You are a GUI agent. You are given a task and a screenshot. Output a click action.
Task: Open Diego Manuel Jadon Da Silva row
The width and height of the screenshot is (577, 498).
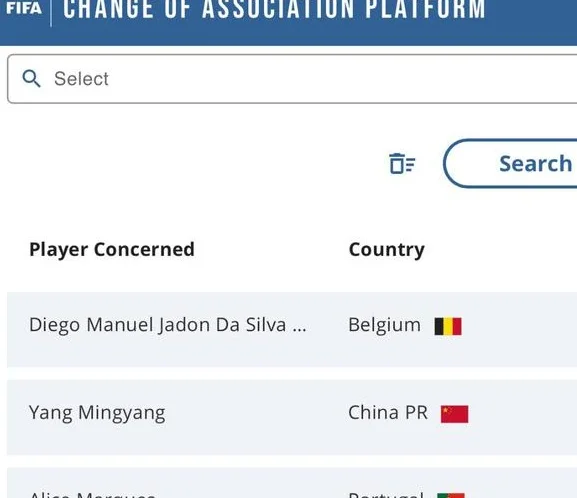[292, 329]
